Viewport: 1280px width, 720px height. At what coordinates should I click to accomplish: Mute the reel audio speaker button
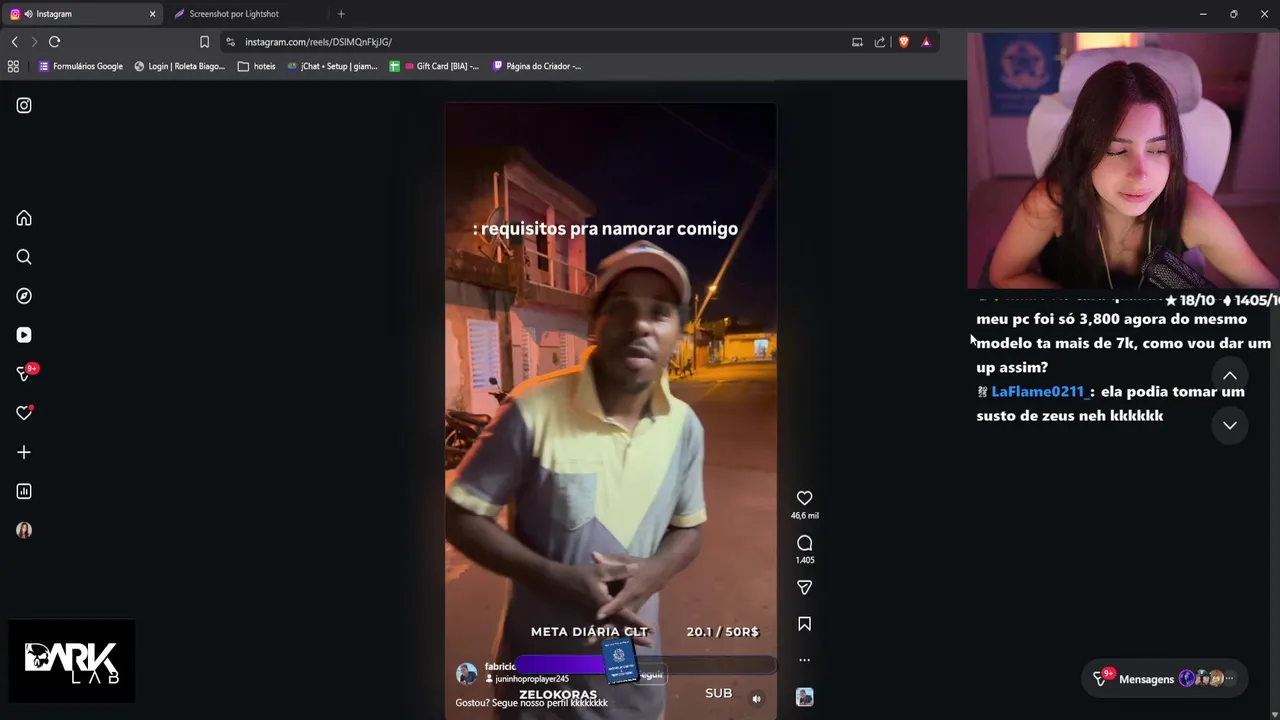pos(757,699)
